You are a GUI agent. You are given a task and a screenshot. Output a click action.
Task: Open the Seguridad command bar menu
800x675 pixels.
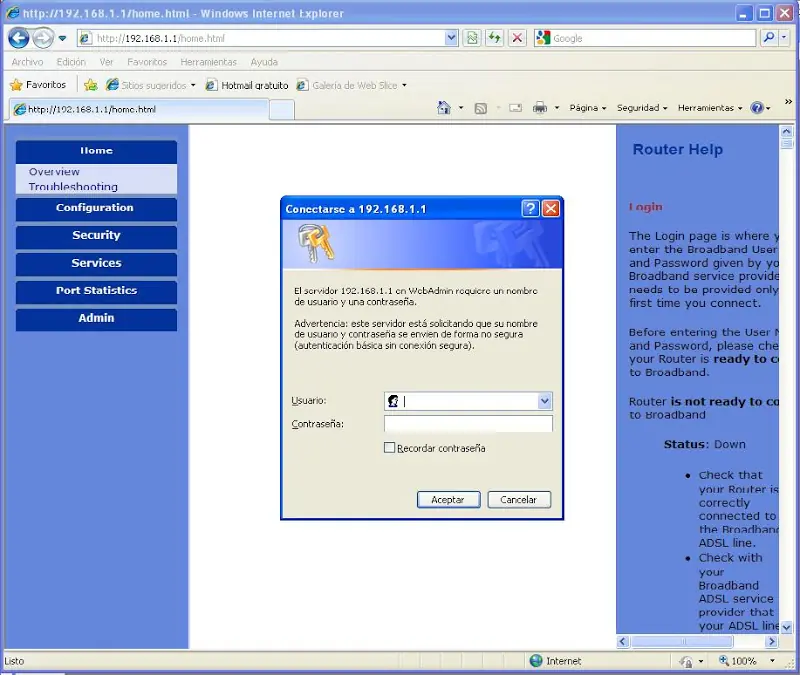642,108
